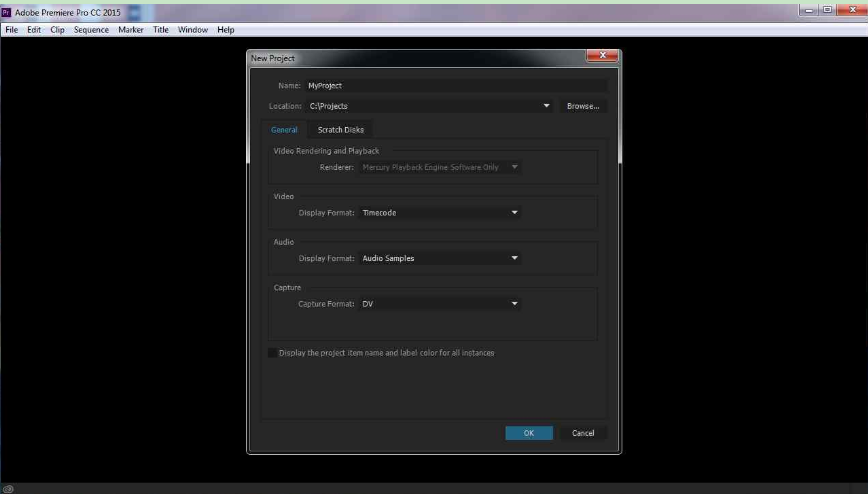The height and width of the screenshot is (494, 868).
Task: Enable display project item name checkbox
Action: (x=272, y=353)
